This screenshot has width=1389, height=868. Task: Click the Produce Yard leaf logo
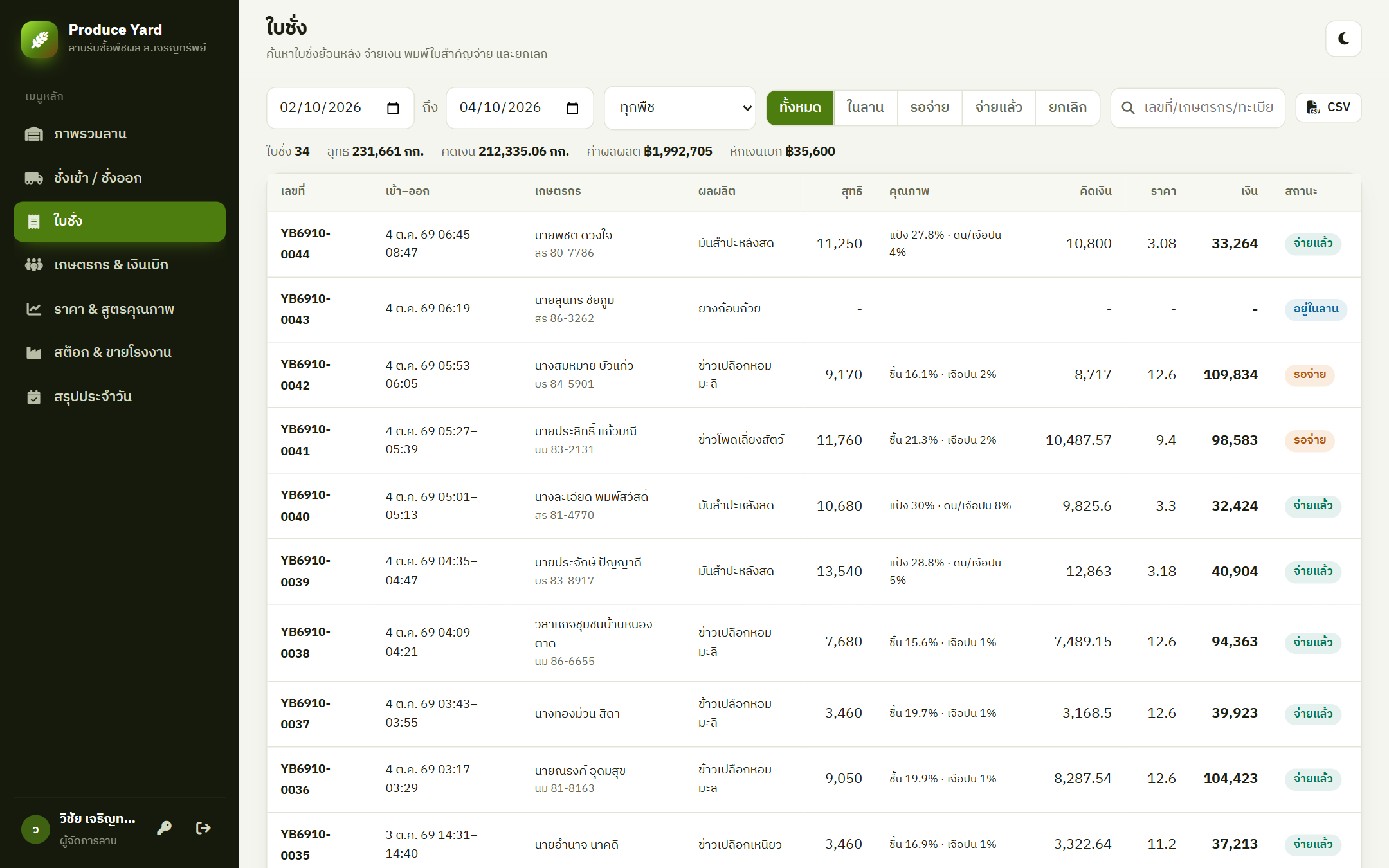[40, 39]
